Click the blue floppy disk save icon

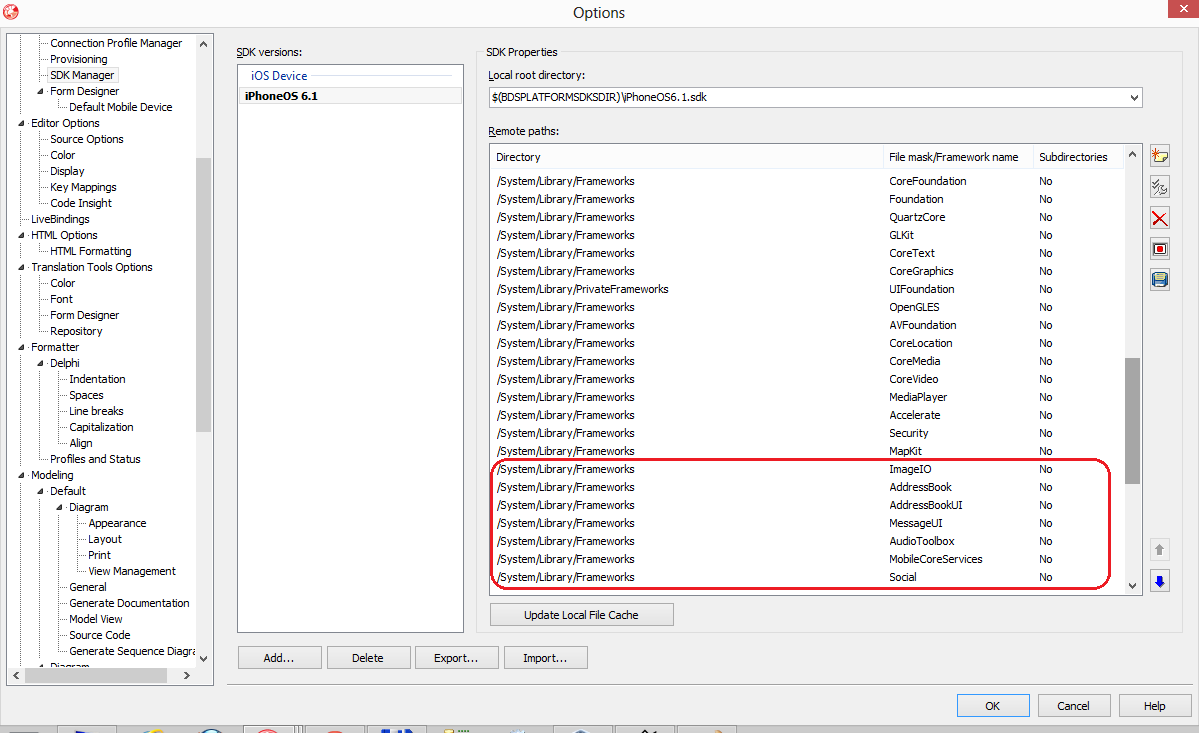click(x=1160, y=280)
